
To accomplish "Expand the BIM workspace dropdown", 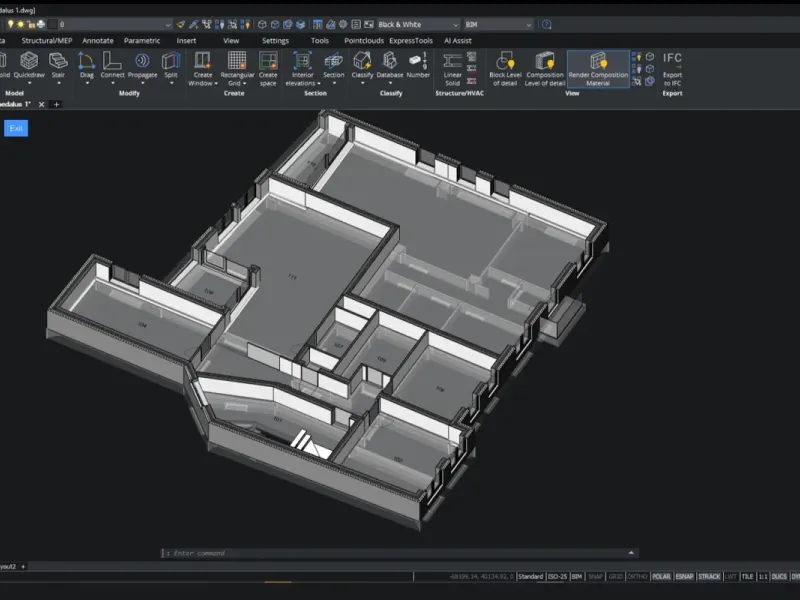I will (x=498, y=24).
